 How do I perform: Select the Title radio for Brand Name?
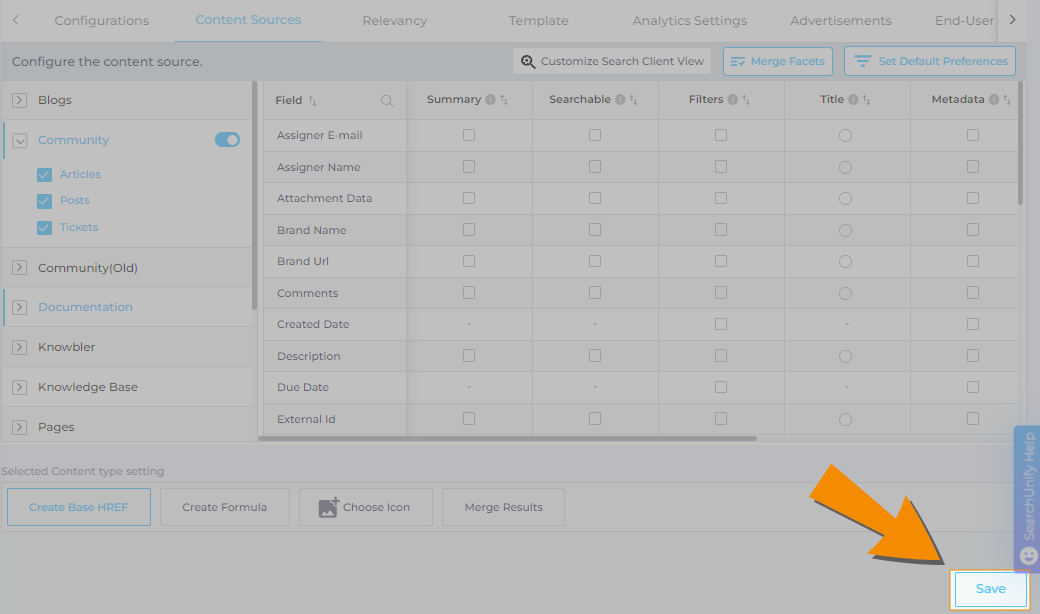click(x=845, y=230)
